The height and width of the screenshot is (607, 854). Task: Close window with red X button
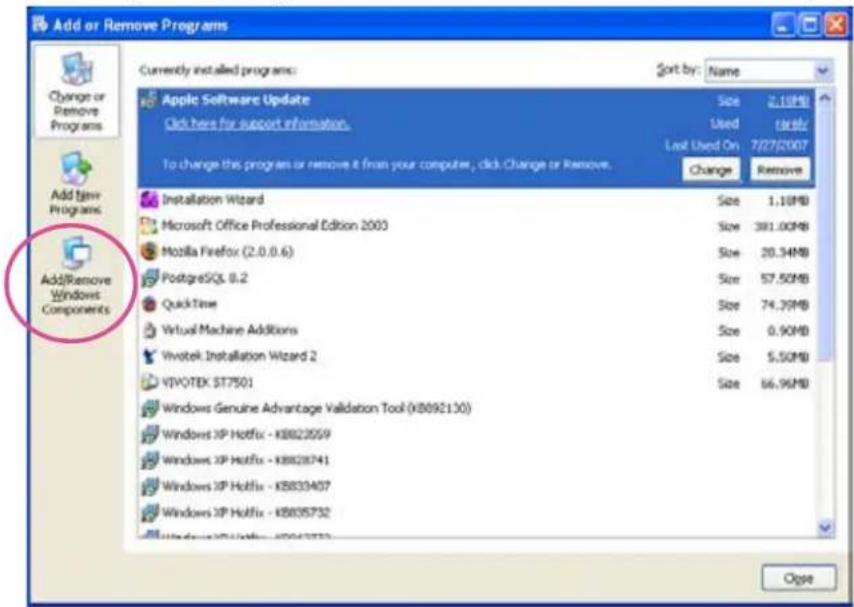click(x=835, y=26)
